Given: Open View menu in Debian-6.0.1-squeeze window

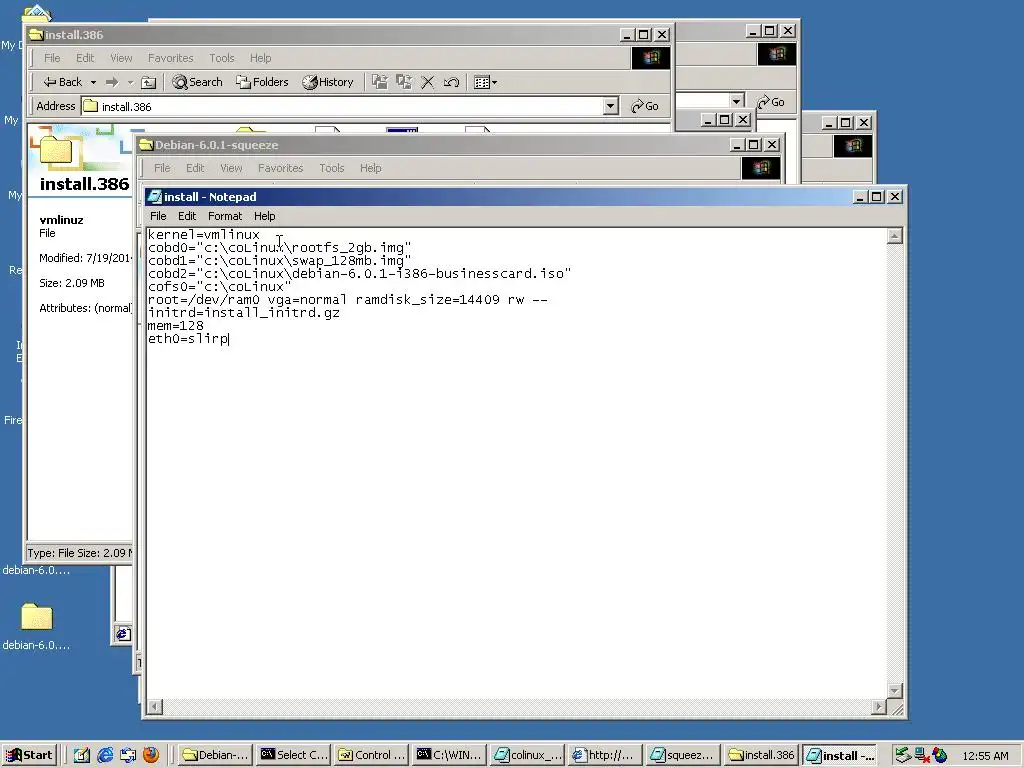Looking at the screenshot, I should click(231, 168).
